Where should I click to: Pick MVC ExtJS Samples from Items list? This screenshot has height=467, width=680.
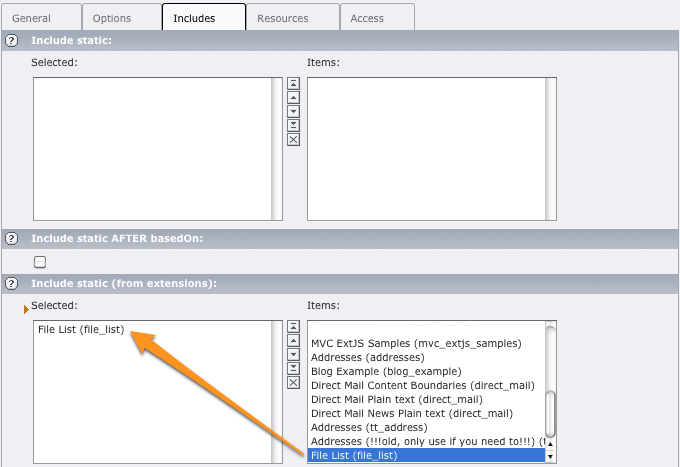click(x=416, y=343)
